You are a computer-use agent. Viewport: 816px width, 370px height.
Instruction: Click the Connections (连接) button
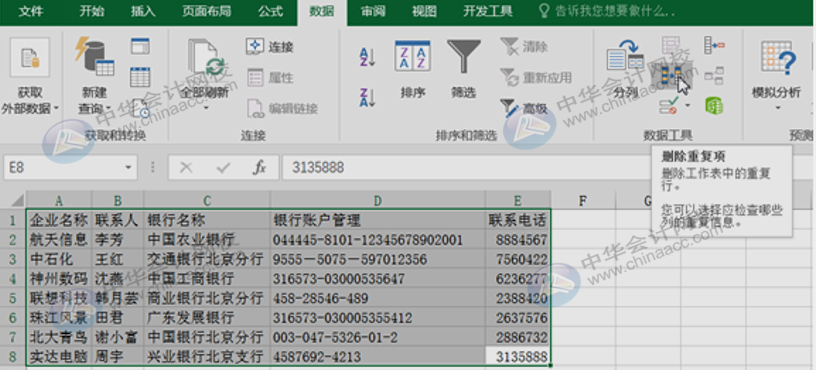270,46
